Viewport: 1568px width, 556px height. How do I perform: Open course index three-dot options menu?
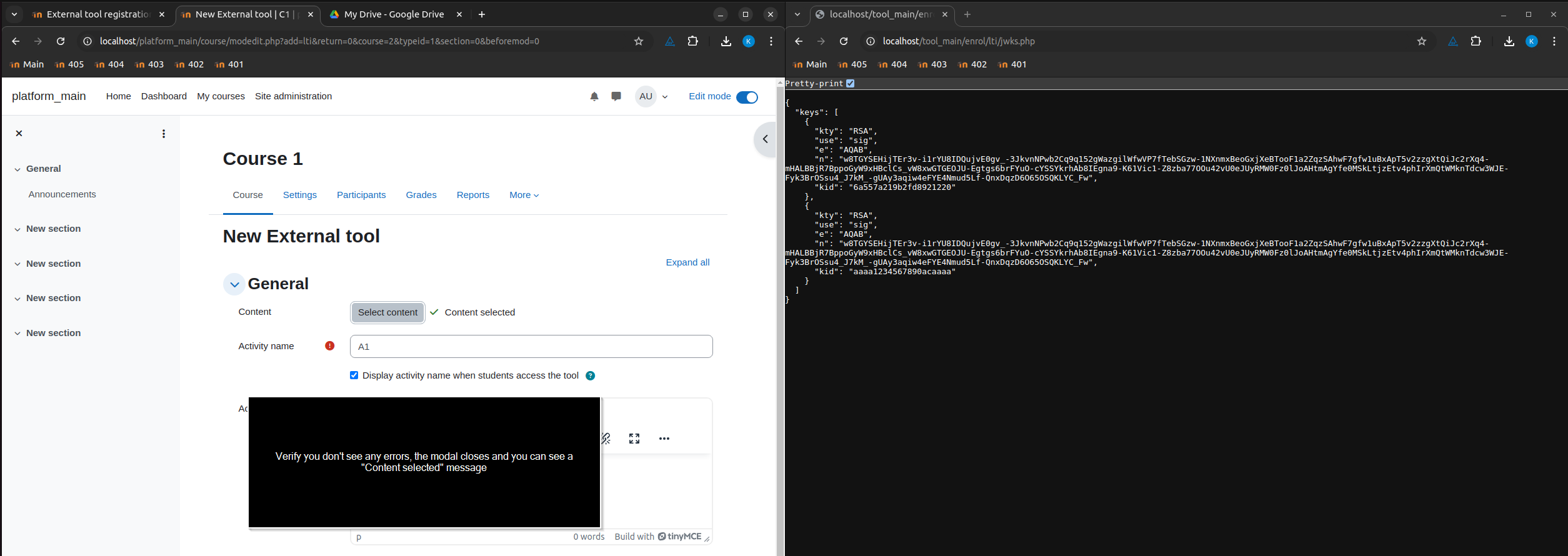click(164, 134)
